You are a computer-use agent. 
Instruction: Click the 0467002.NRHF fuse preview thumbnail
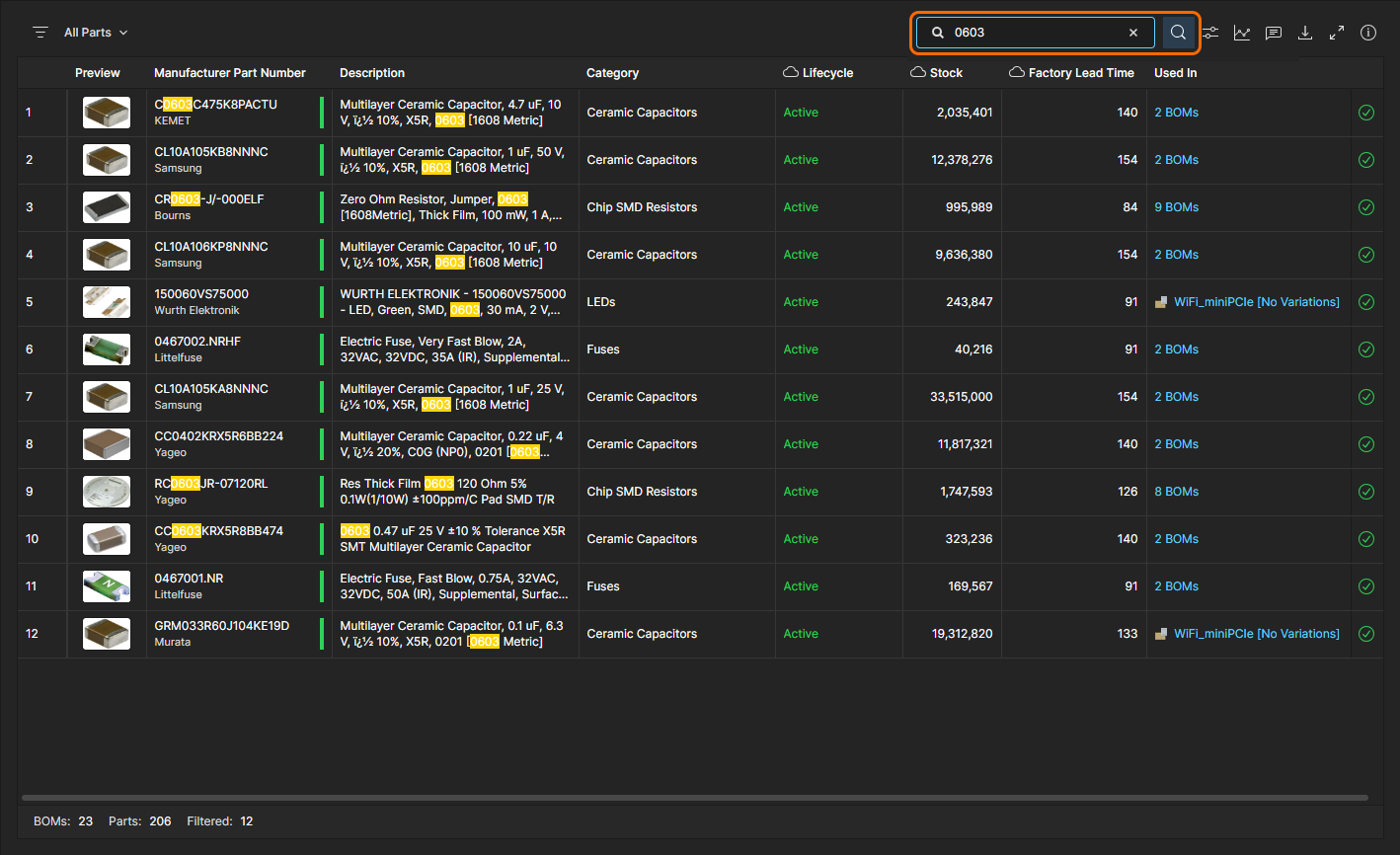coord(107,350)
